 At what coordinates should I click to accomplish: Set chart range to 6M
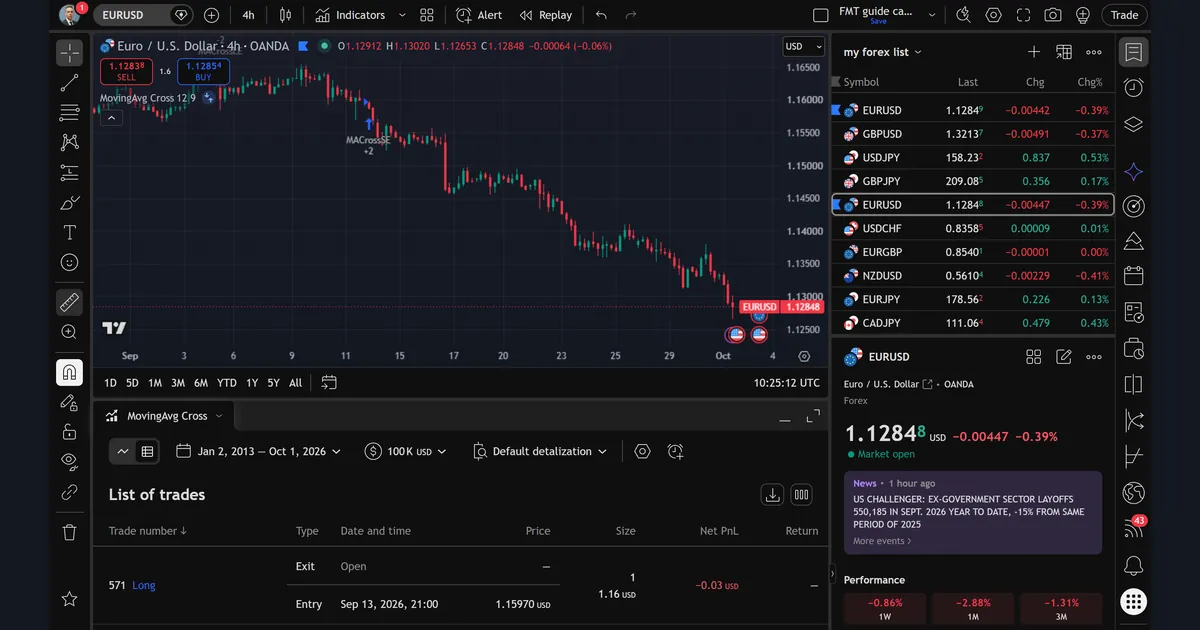[200, 382]
